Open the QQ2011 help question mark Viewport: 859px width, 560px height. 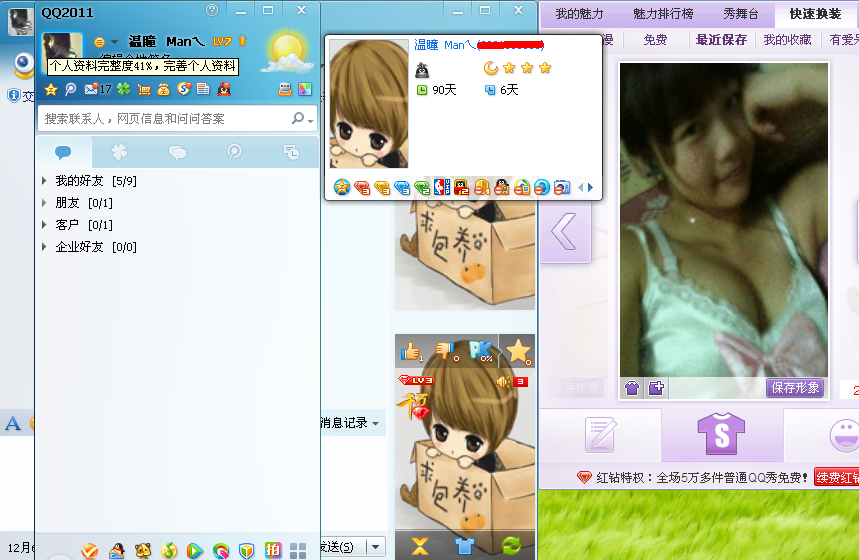point(212,10)
